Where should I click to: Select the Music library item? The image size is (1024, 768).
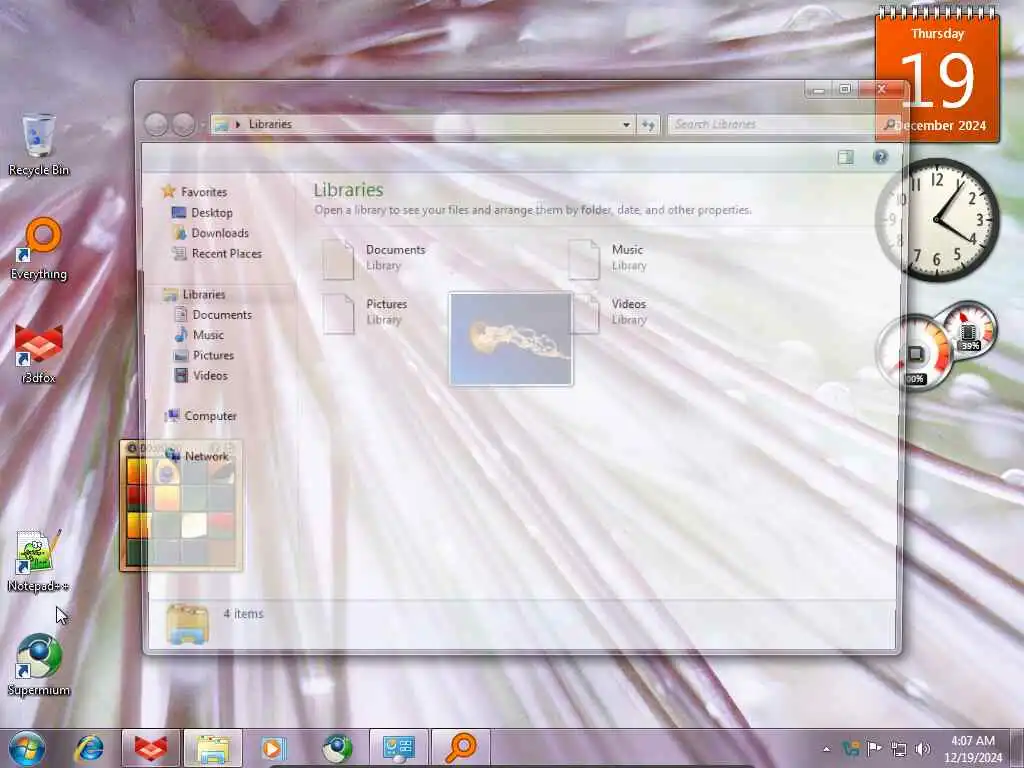tap(607, 259)
